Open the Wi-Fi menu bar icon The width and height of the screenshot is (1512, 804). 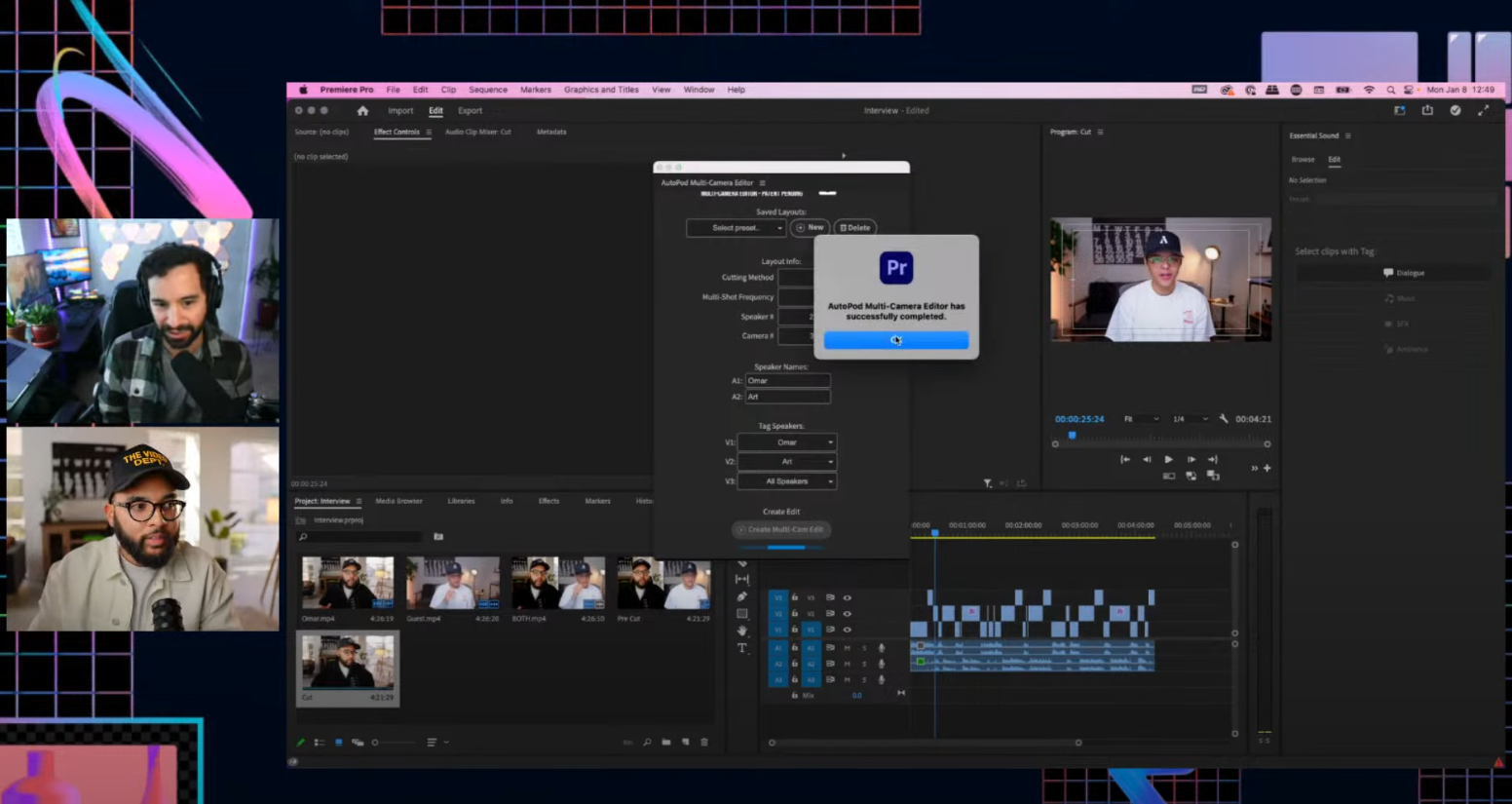1369,90
